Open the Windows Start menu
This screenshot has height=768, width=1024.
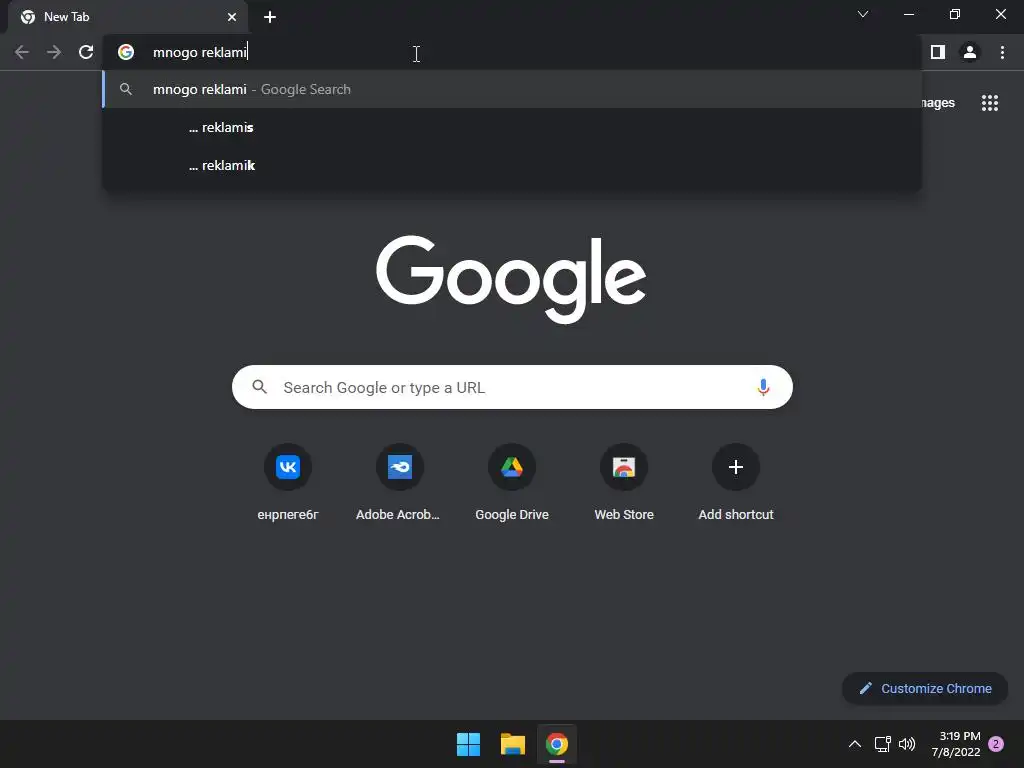coord(468,744)
